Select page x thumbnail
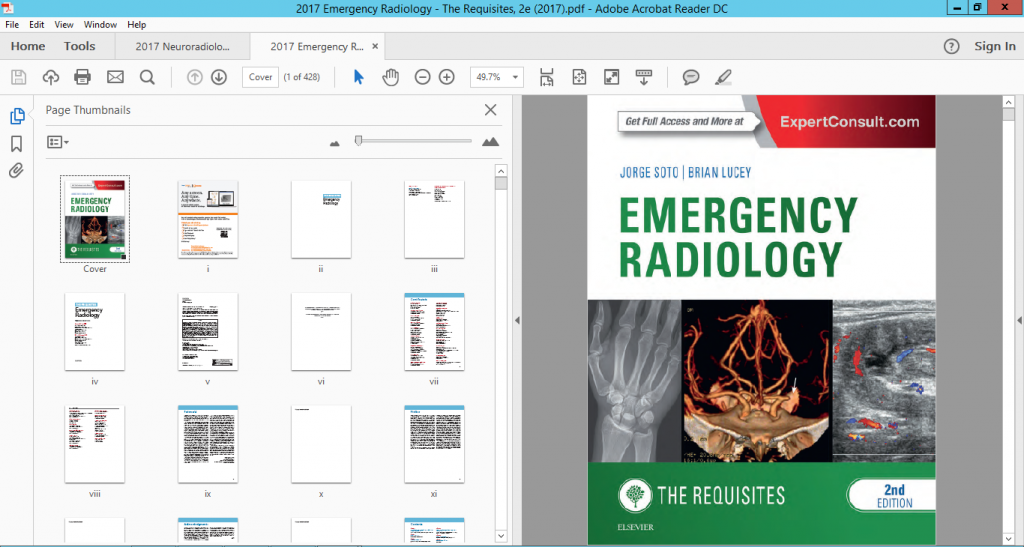 pos(321,444)
